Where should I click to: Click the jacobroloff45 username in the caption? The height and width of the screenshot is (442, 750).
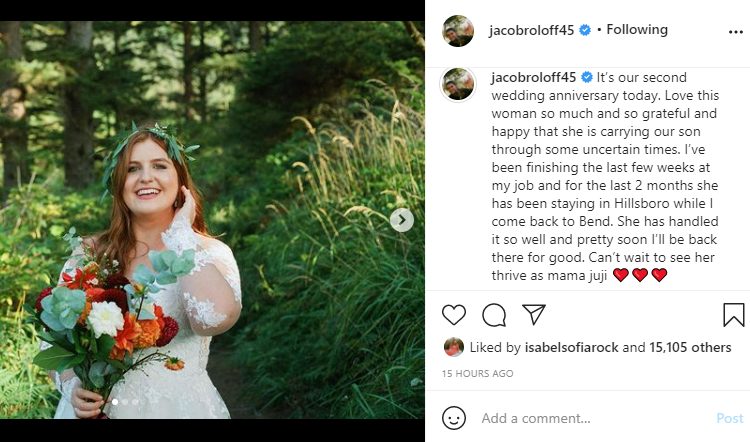533,77
